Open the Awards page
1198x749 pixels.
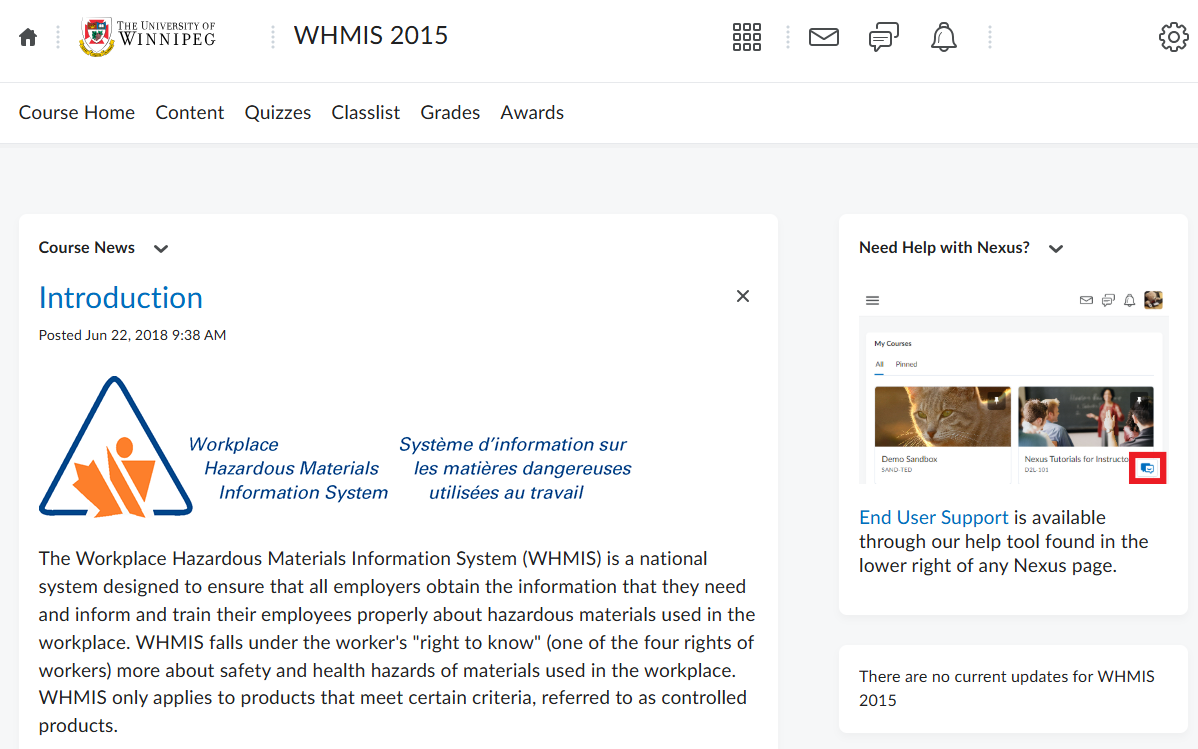(532, 112)
